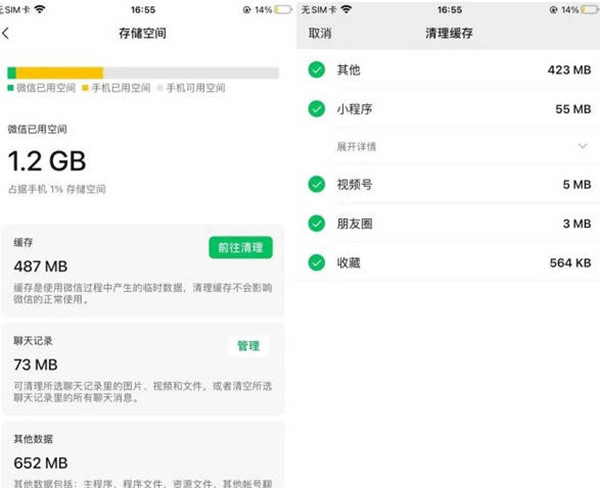Tap the 3 MB value for 朋友圈
The height and width of the screenshot is (488, 600).
[577, 224]
